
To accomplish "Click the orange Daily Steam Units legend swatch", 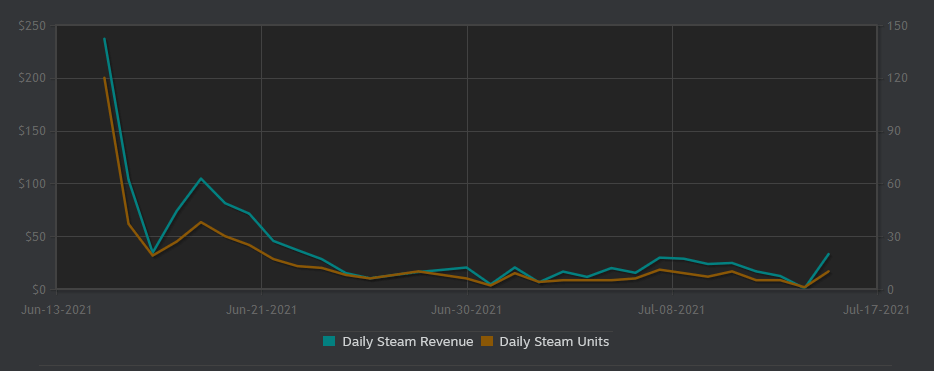I will (x=487, y=341).
